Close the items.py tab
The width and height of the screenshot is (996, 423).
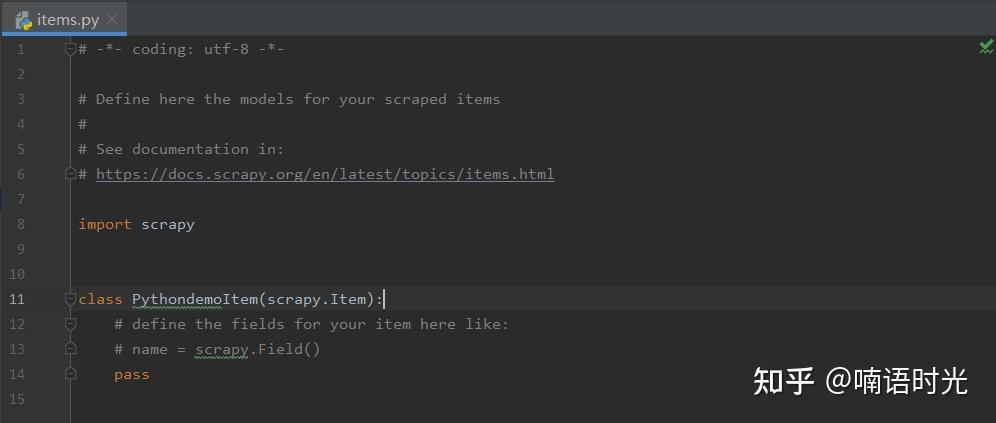pos(112,20)
